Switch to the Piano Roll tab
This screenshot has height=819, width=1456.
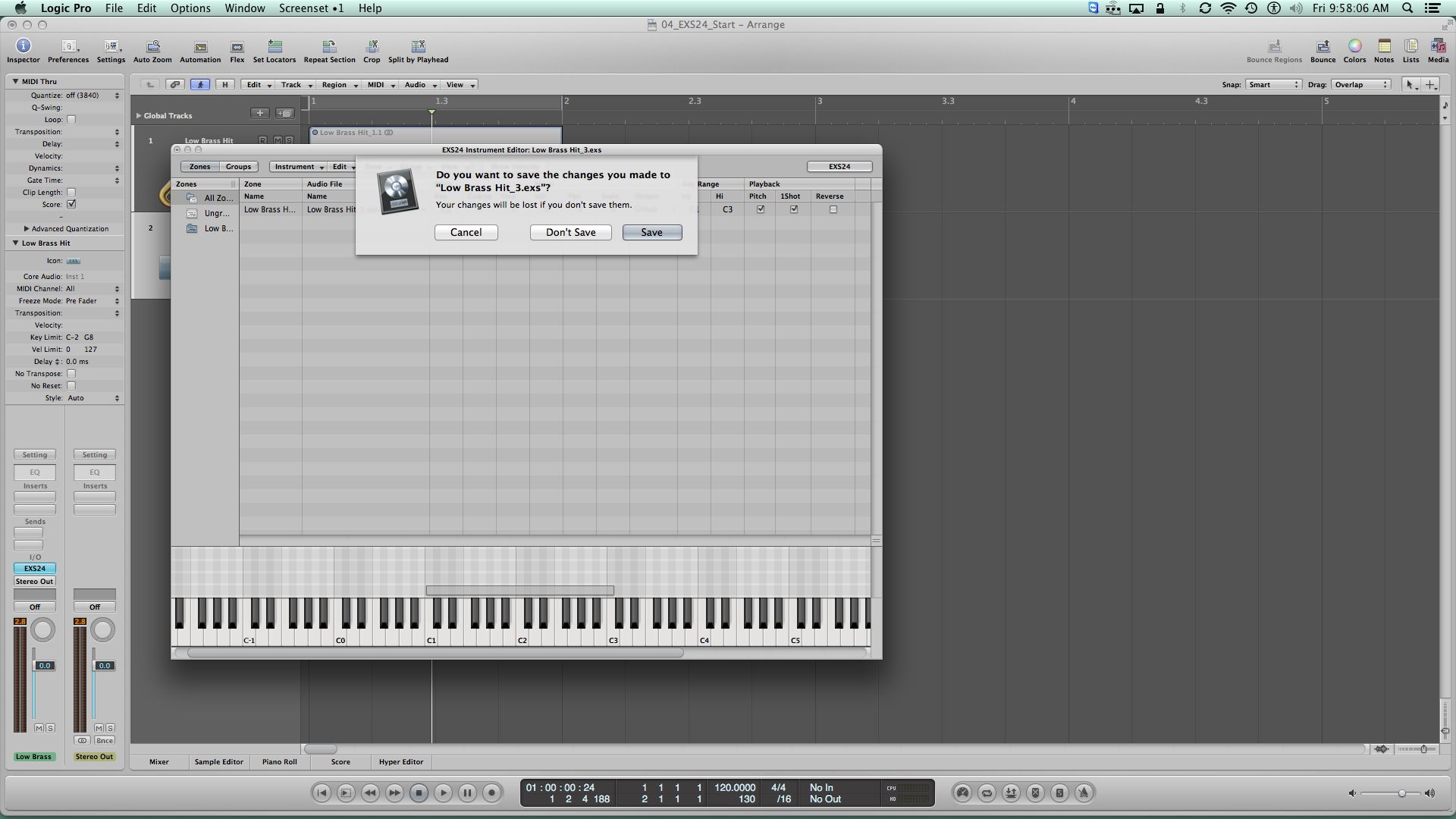280,762
